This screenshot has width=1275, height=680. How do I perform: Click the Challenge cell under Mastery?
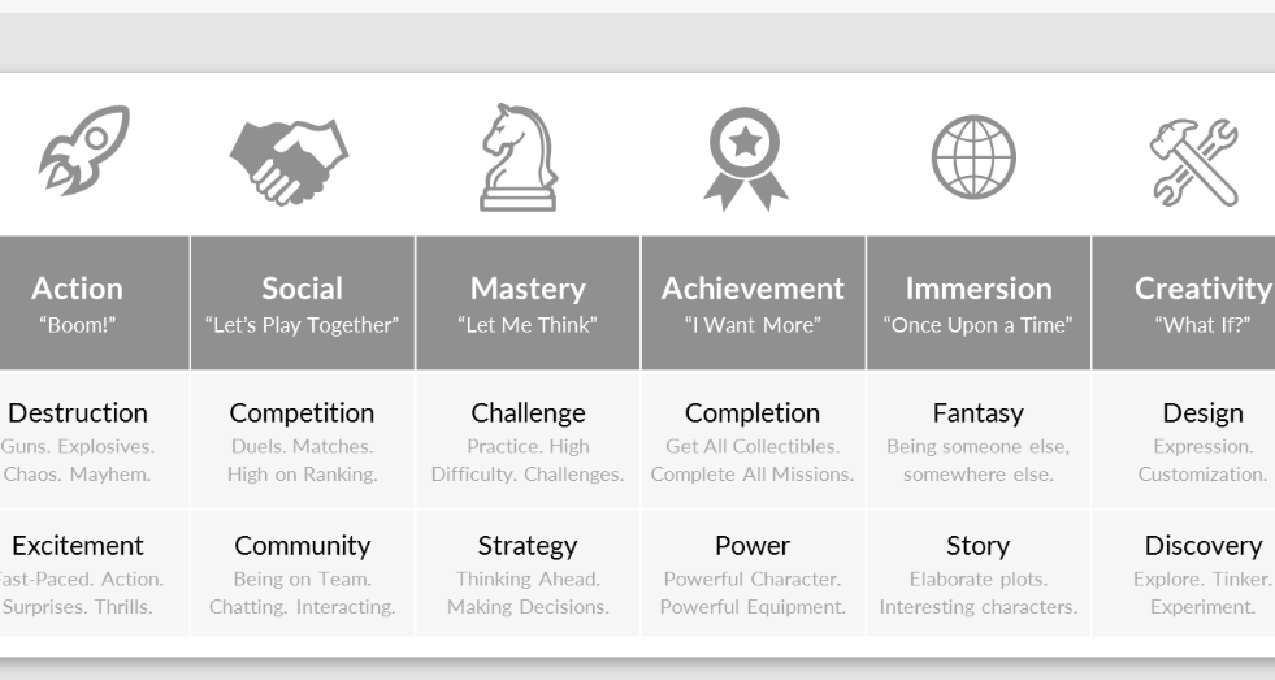click(528, 441)
